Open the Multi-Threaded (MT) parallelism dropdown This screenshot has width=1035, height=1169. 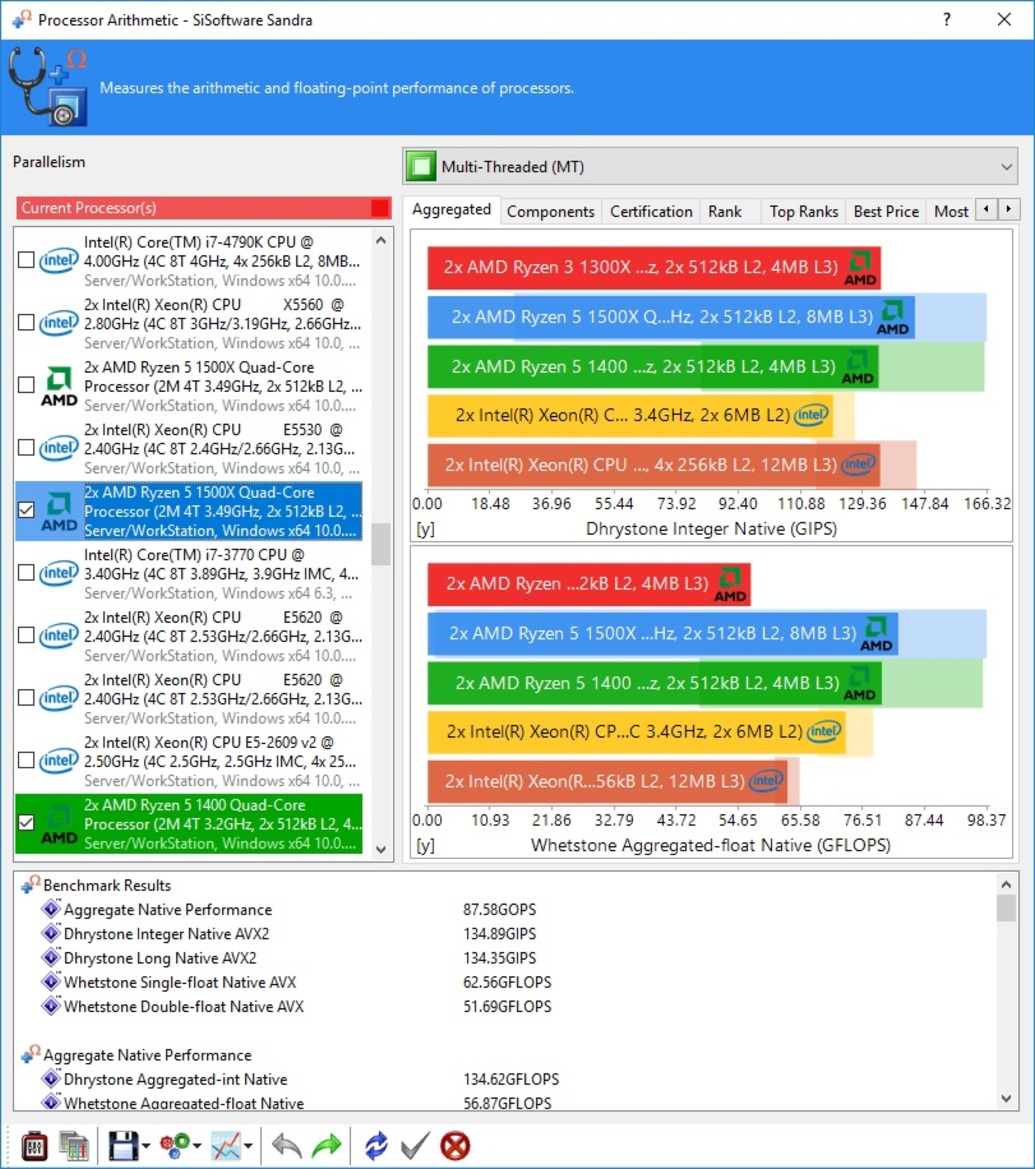point(710,166)
